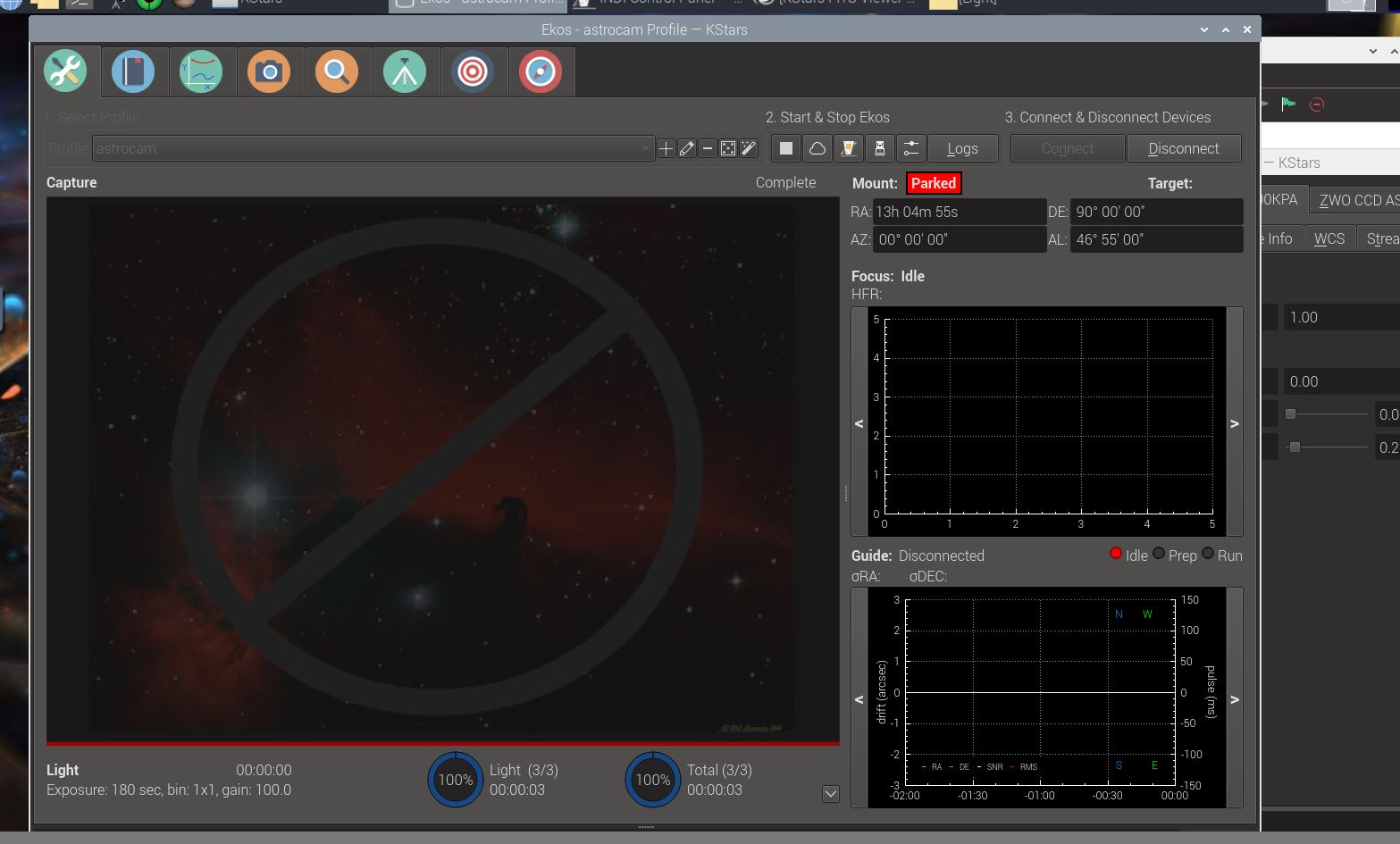Image resolution: width=1400 pixels, height=844 pixels.
Task: Select the Prep guide status indicator
Action: click(x=1159, y=554)
